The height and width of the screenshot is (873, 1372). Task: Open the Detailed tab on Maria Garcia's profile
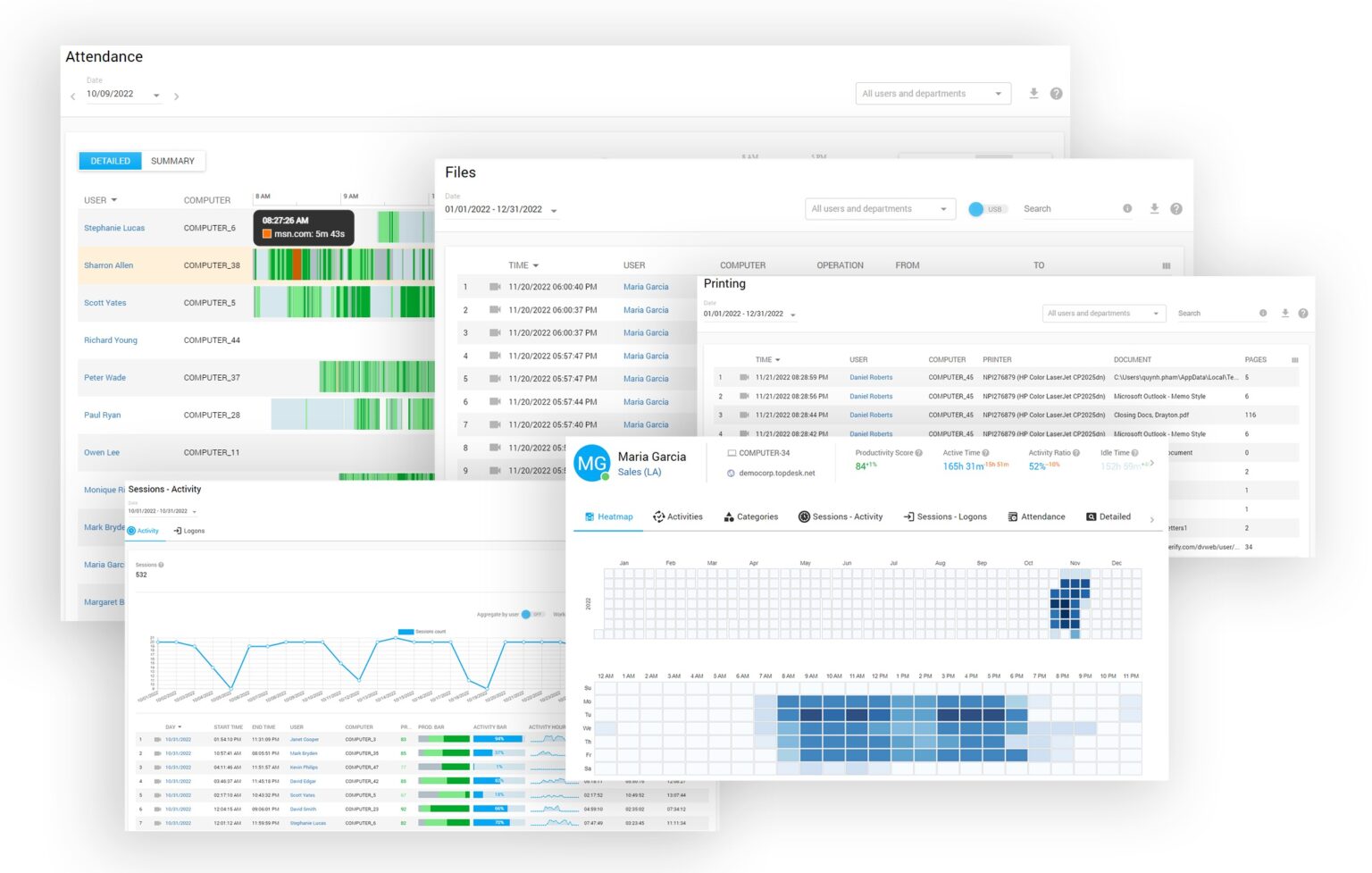(x=1091, y=516)
